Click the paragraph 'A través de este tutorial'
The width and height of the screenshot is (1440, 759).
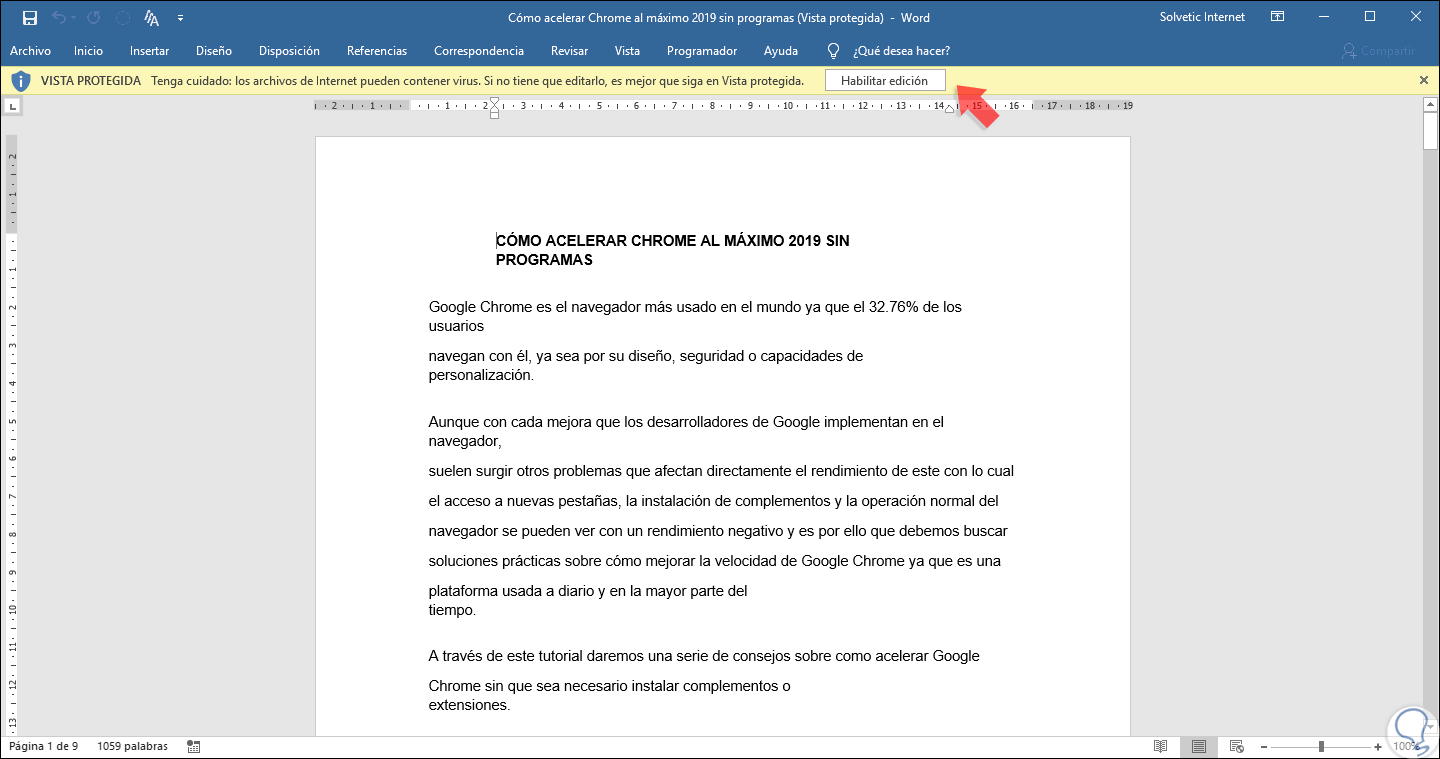click(x=704, y=656)
